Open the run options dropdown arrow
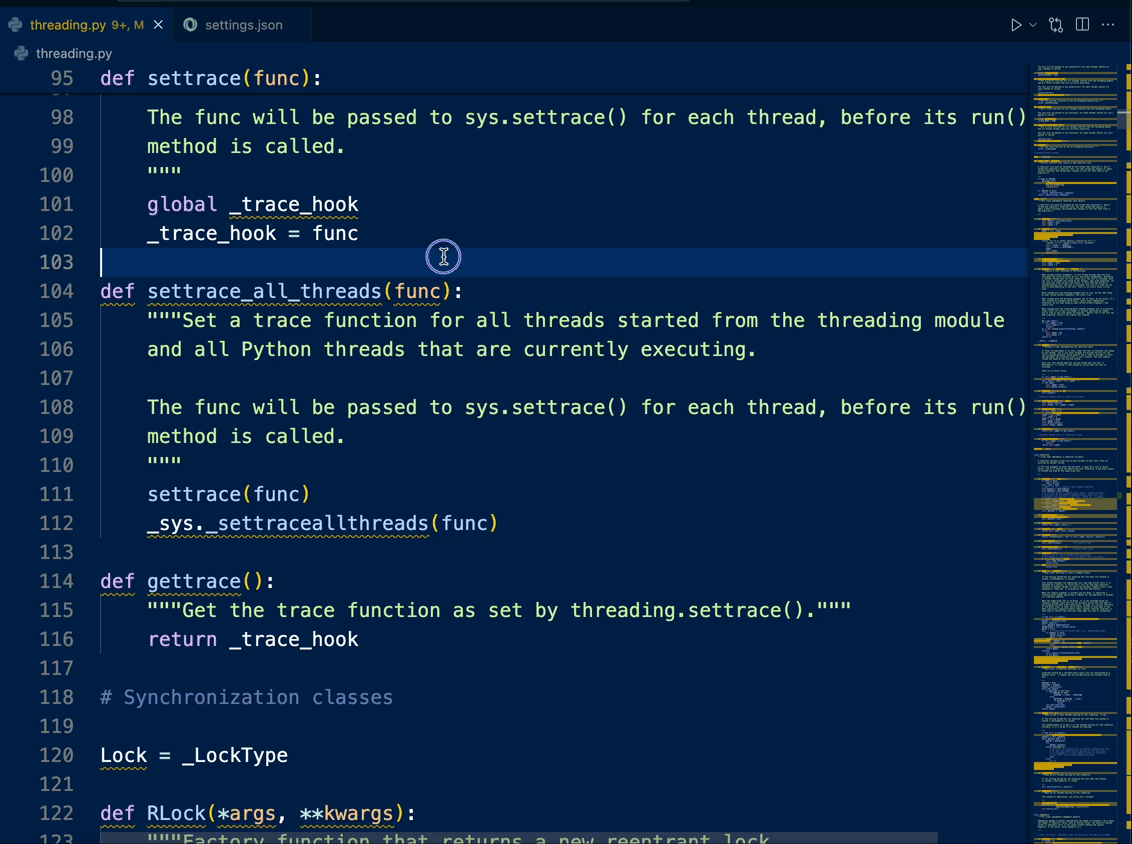The image size is (1132, 844). 1033,25
